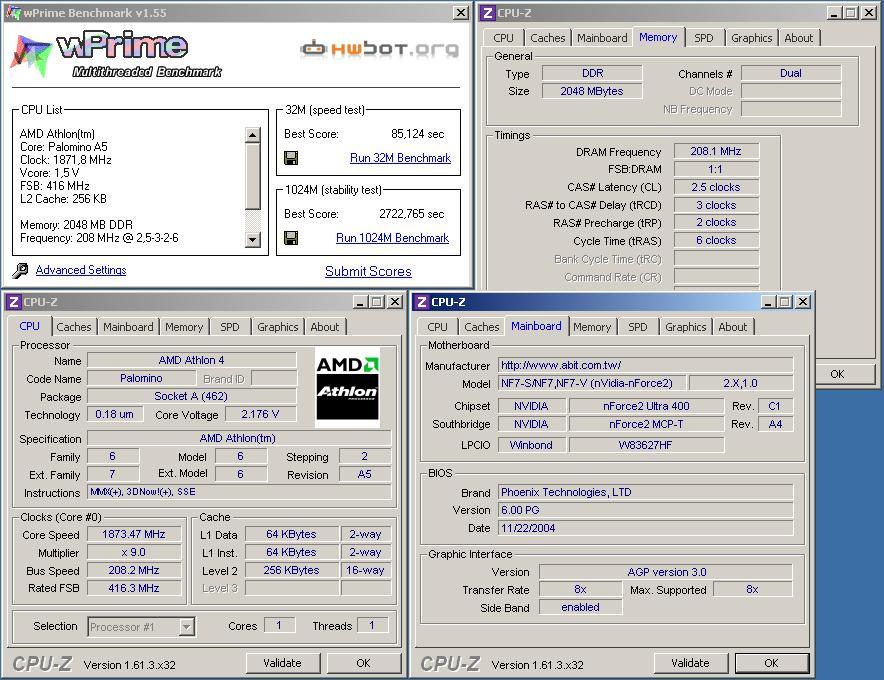Run the 32M Benchmark
Viewport: 884px width, 680px height.
400,158
